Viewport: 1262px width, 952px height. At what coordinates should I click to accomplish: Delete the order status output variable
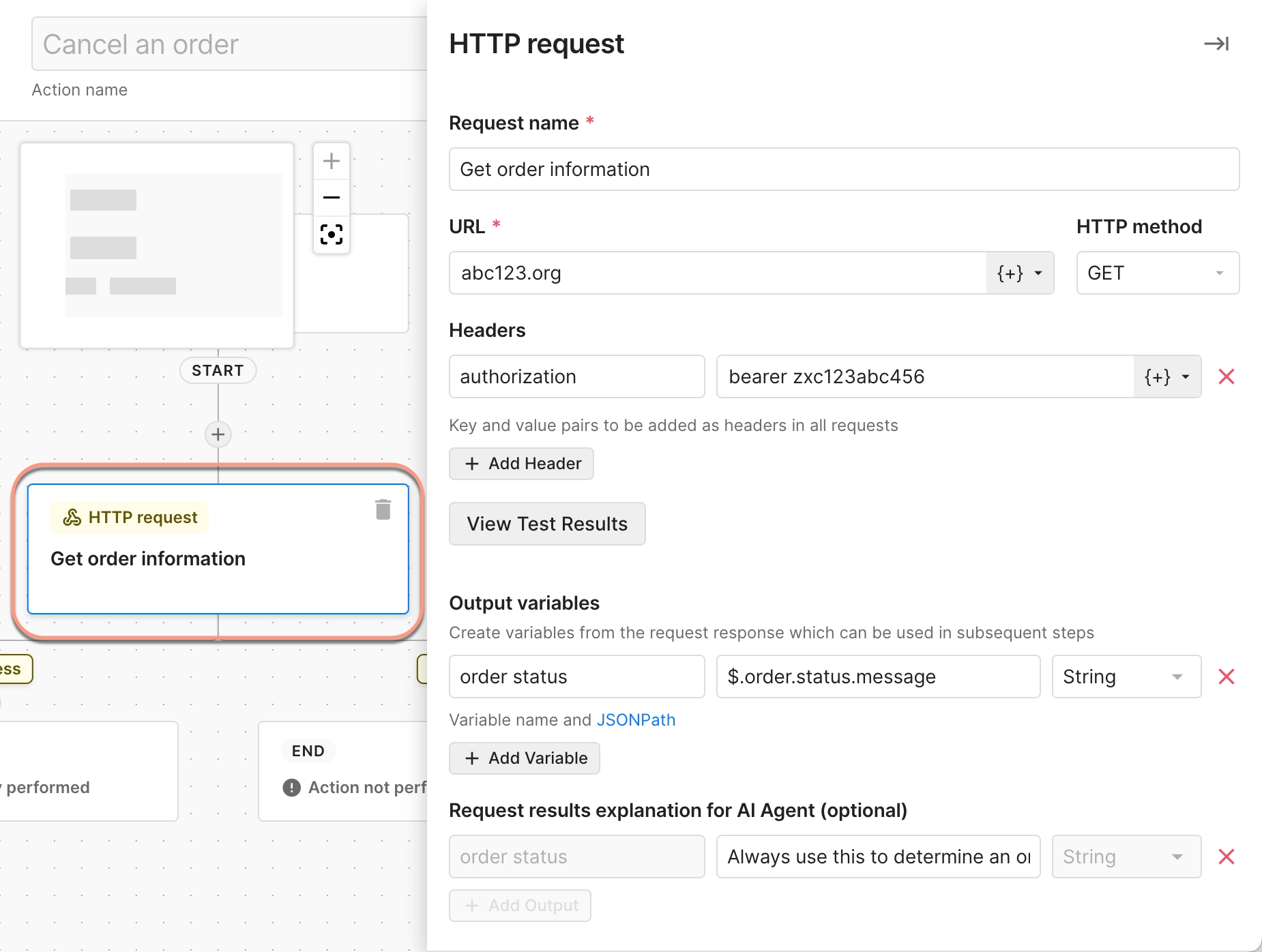click(x=1227, y=676)
